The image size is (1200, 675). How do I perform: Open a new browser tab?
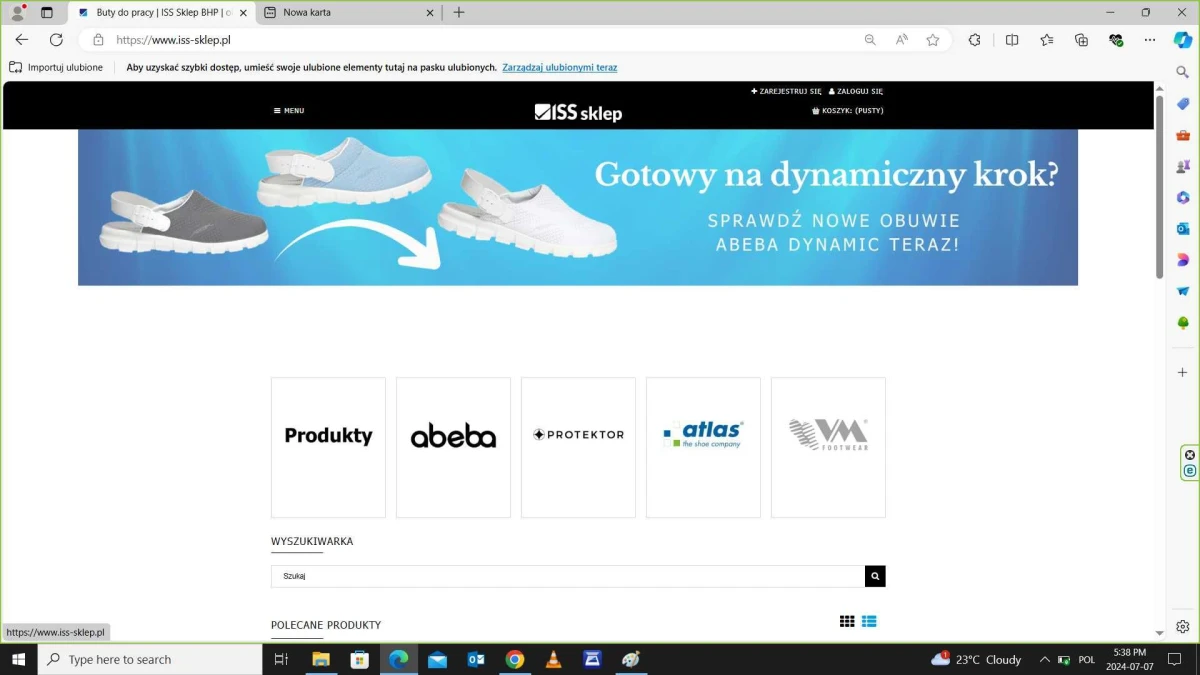[x=459, y=13]
